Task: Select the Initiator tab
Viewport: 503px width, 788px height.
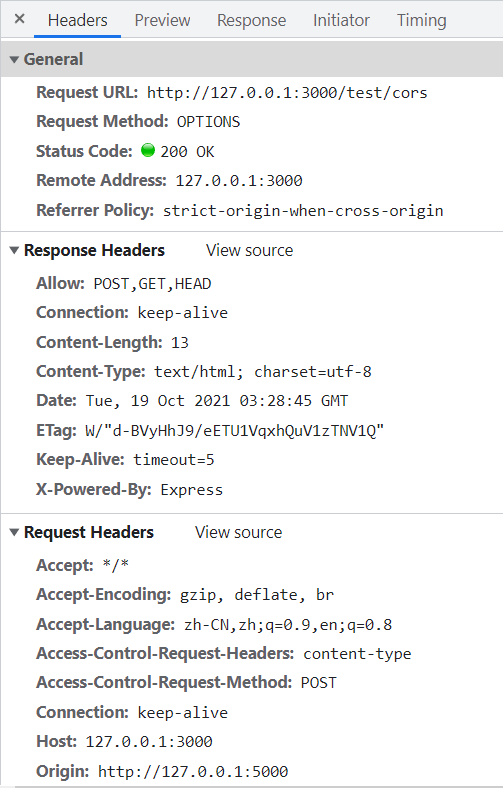Action: [x=341, y=20]
